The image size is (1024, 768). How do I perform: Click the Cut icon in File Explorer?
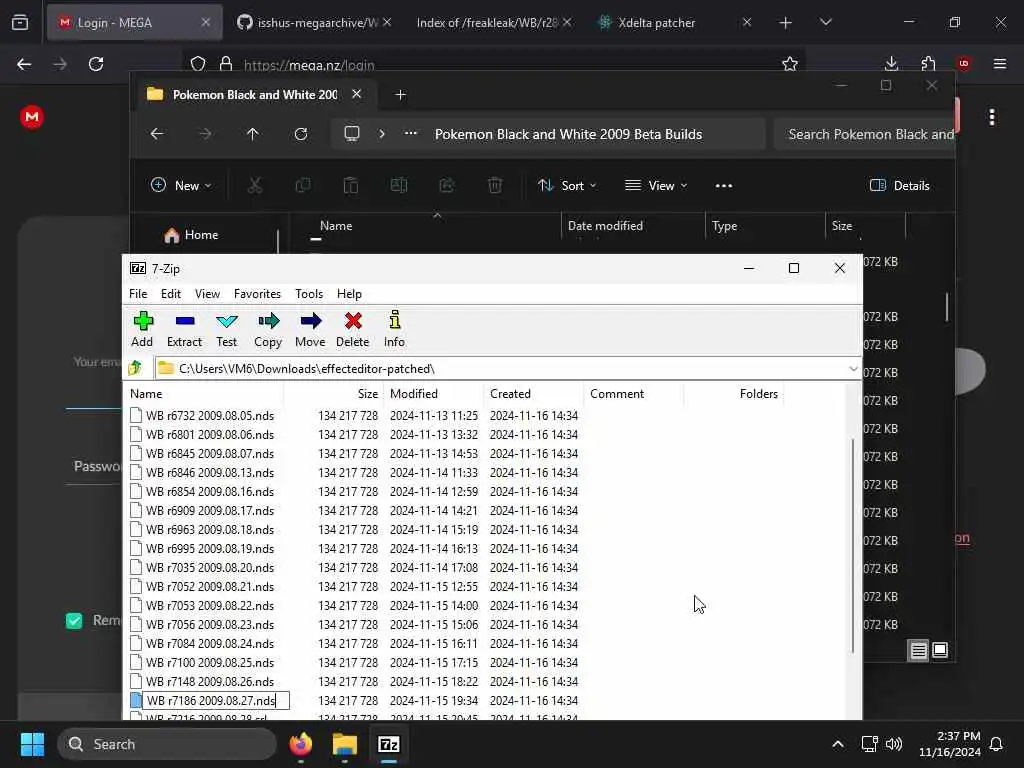tap(255, 185)
